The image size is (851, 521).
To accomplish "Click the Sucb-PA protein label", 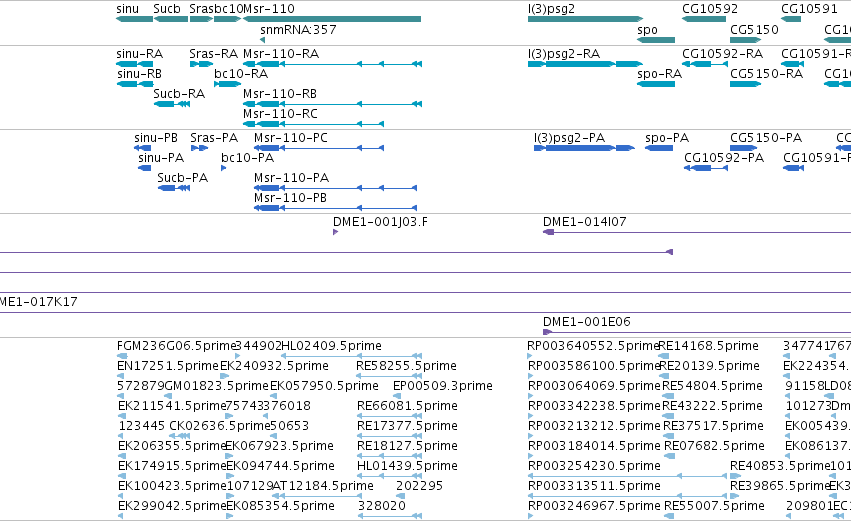I will 182,178.
